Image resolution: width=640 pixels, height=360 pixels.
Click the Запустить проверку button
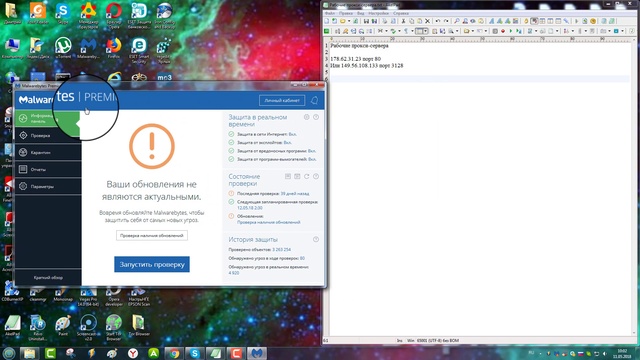[152, 264]
